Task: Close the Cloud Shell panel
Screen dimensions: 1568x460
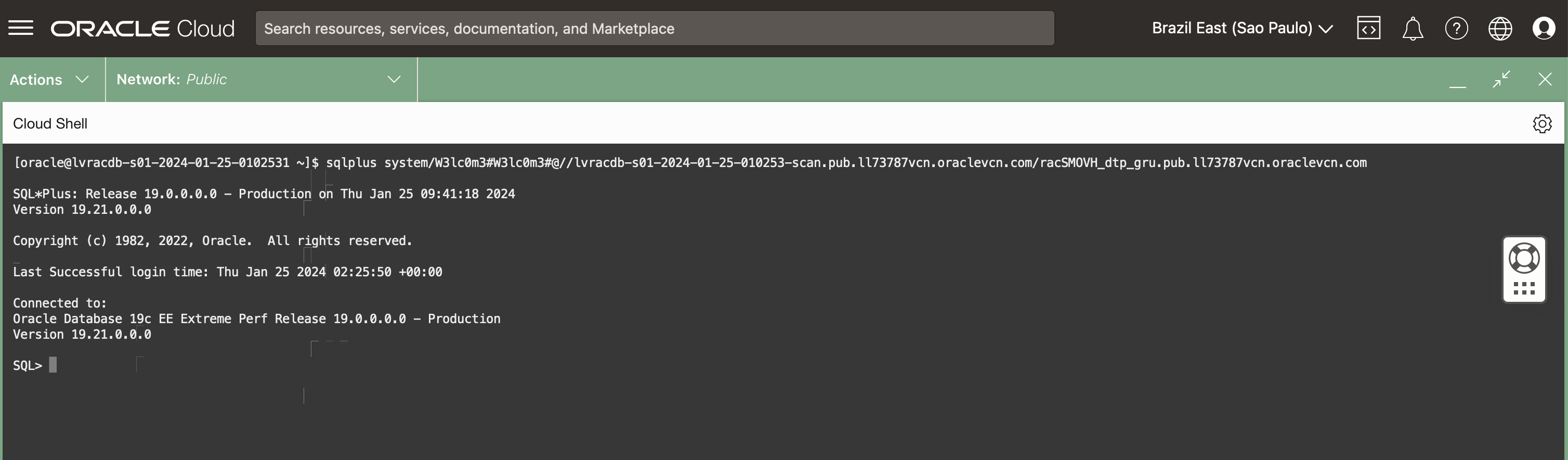Action: [x=1545, y=79]
